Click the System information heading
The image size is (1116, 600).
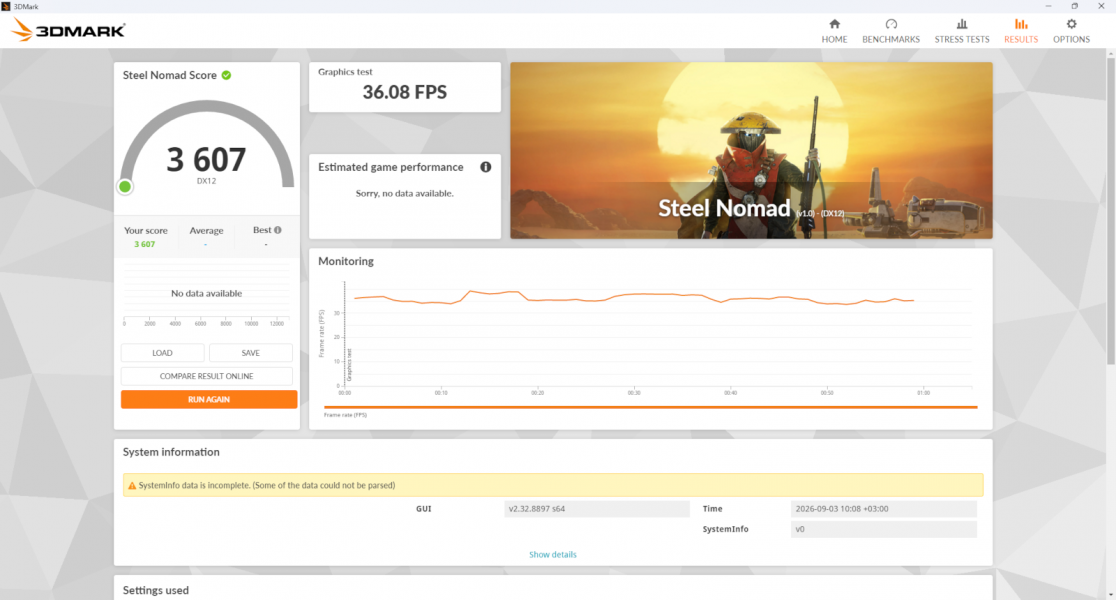tap(171, 452)
